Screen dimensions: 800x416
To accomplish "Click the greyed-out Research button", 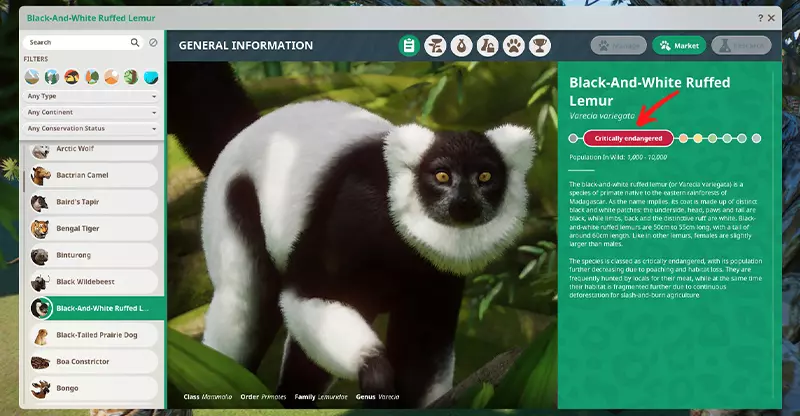I will point(741,45).
